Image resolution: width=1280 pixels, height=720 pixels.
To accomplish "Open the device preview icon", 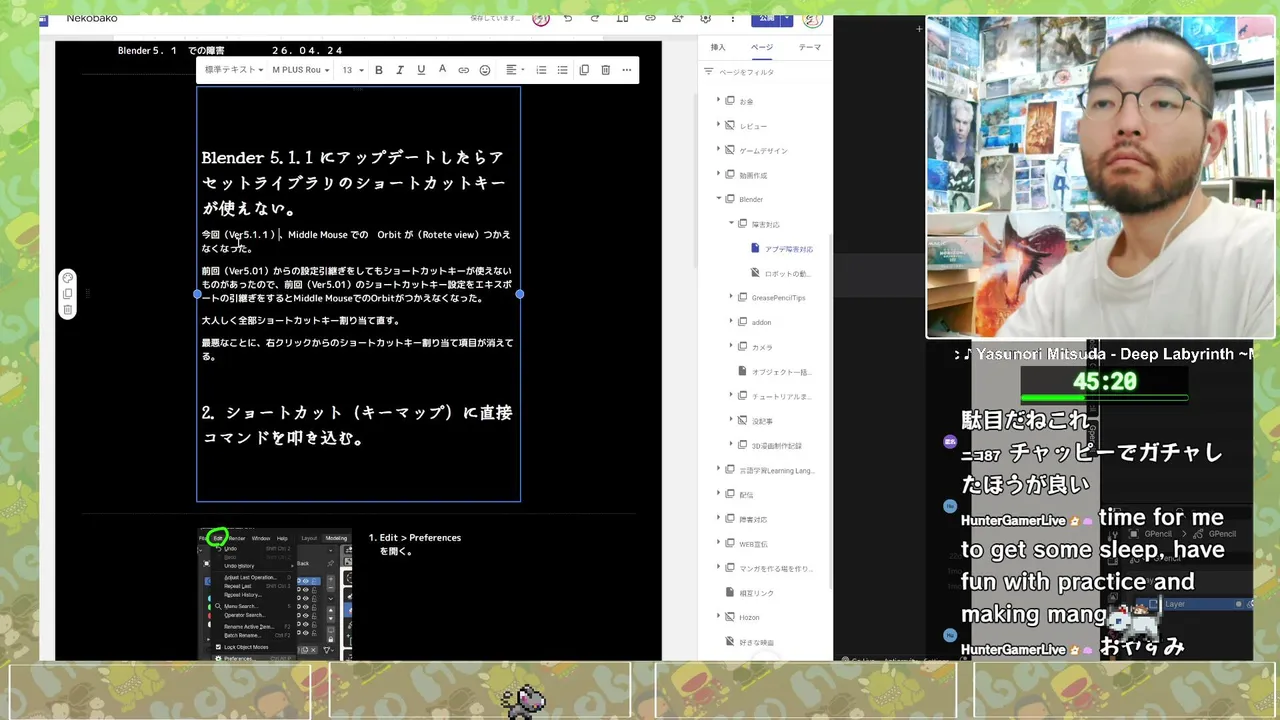I will click(x=623, y=18).
